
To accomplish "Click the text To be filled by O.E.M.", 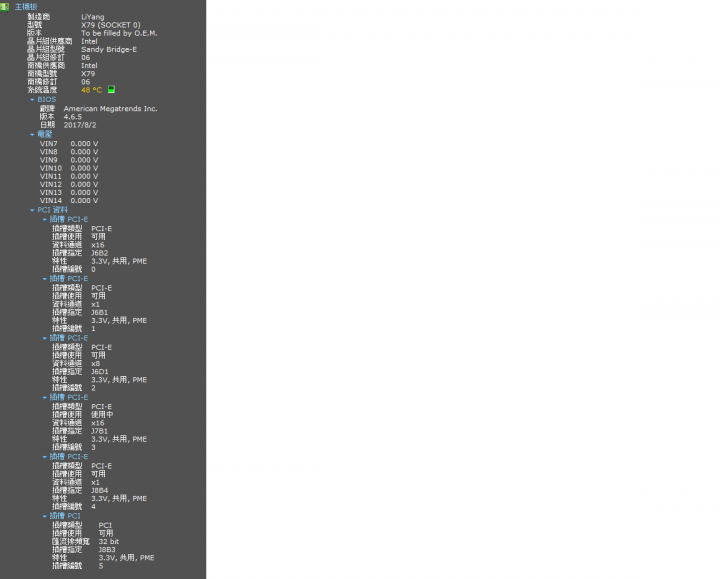I will [x=119, y=34].
